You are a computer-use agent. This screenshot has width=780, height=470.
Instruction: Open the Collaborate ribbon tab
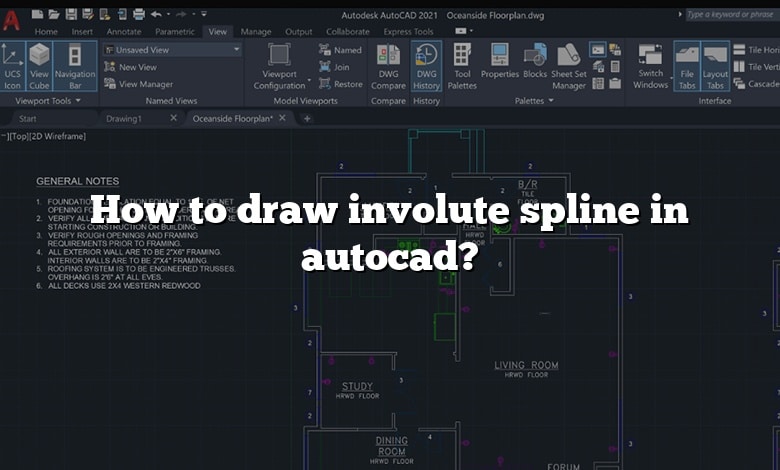(x=348, y=31)
